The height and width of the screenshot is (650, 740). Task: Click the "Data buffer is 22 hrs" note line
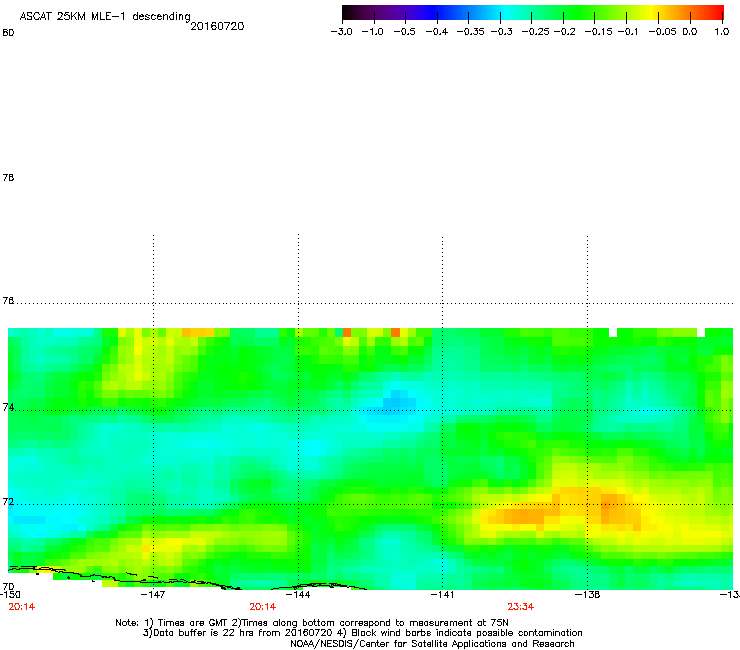click(362, 633)
